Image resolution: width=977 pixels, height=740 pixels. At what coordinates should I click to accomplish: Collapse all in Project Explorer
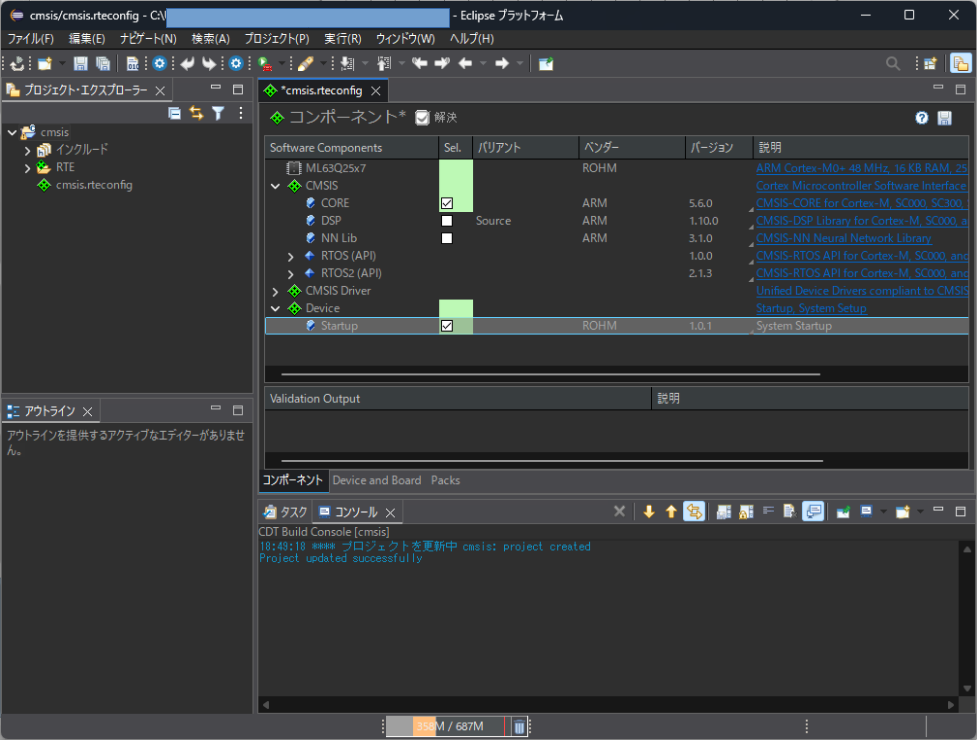click(174, 113)
